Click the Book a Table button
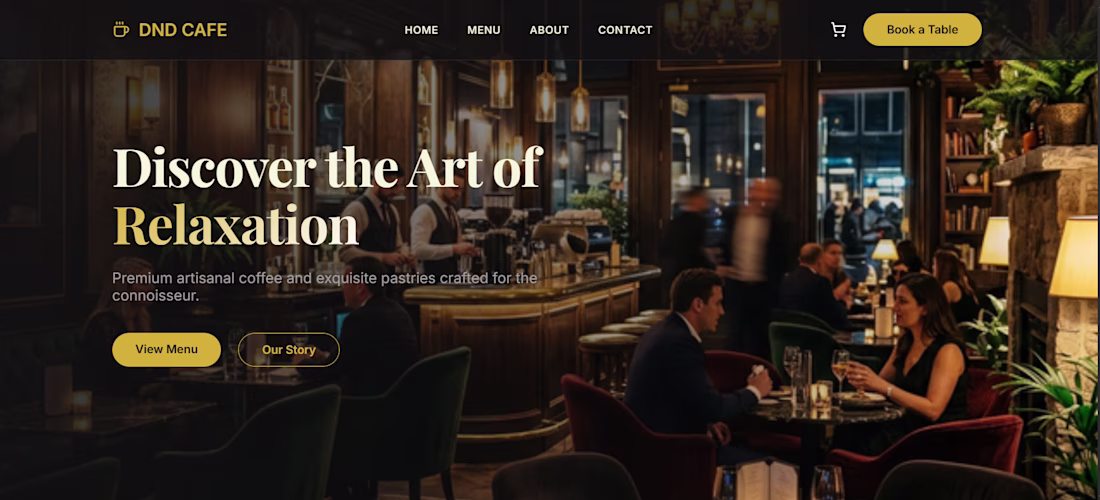 click(x=922, y=29)
